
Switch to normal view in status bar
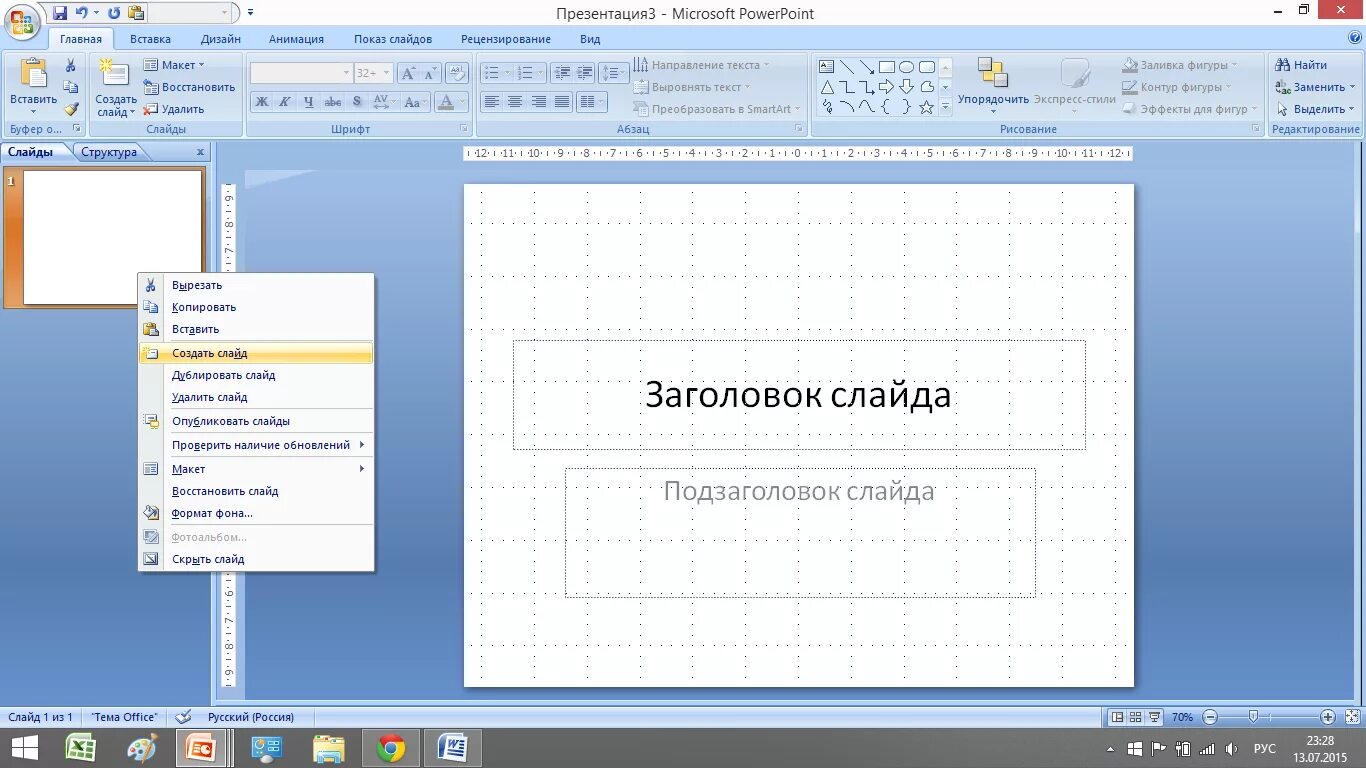(1117, 717)
